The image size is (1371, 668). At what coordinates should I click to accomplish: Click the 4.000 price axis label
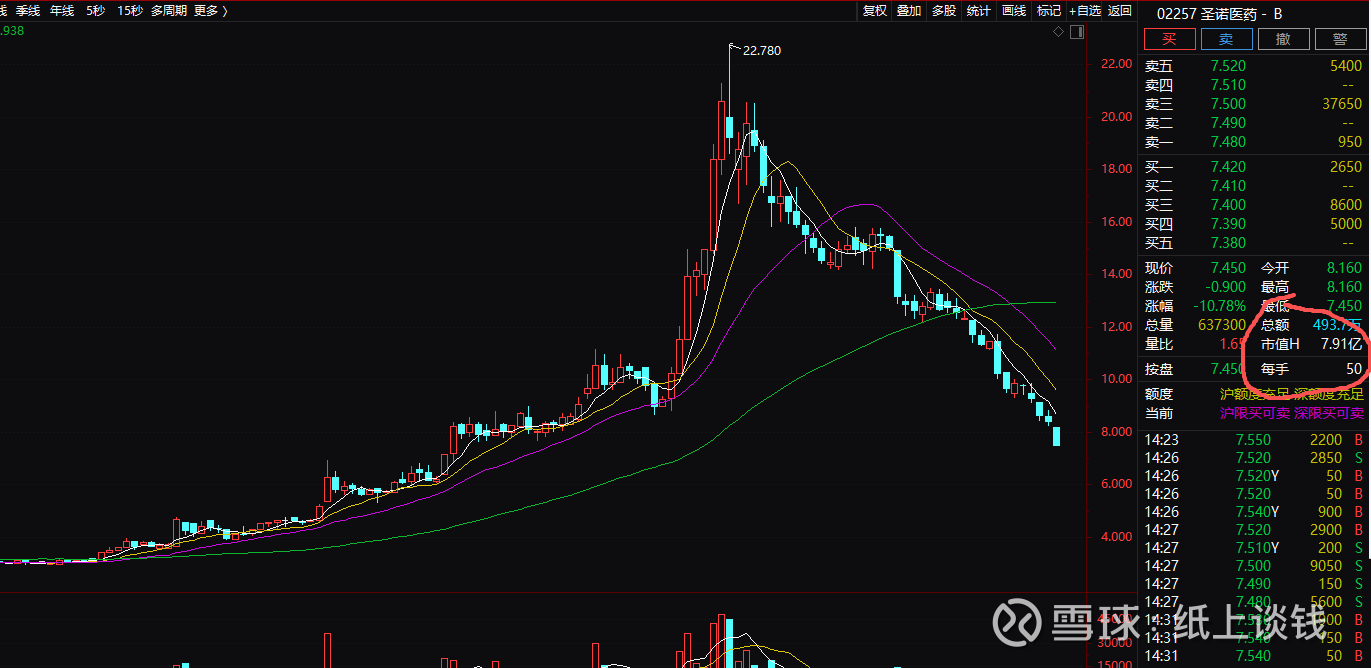point(1116,537)
